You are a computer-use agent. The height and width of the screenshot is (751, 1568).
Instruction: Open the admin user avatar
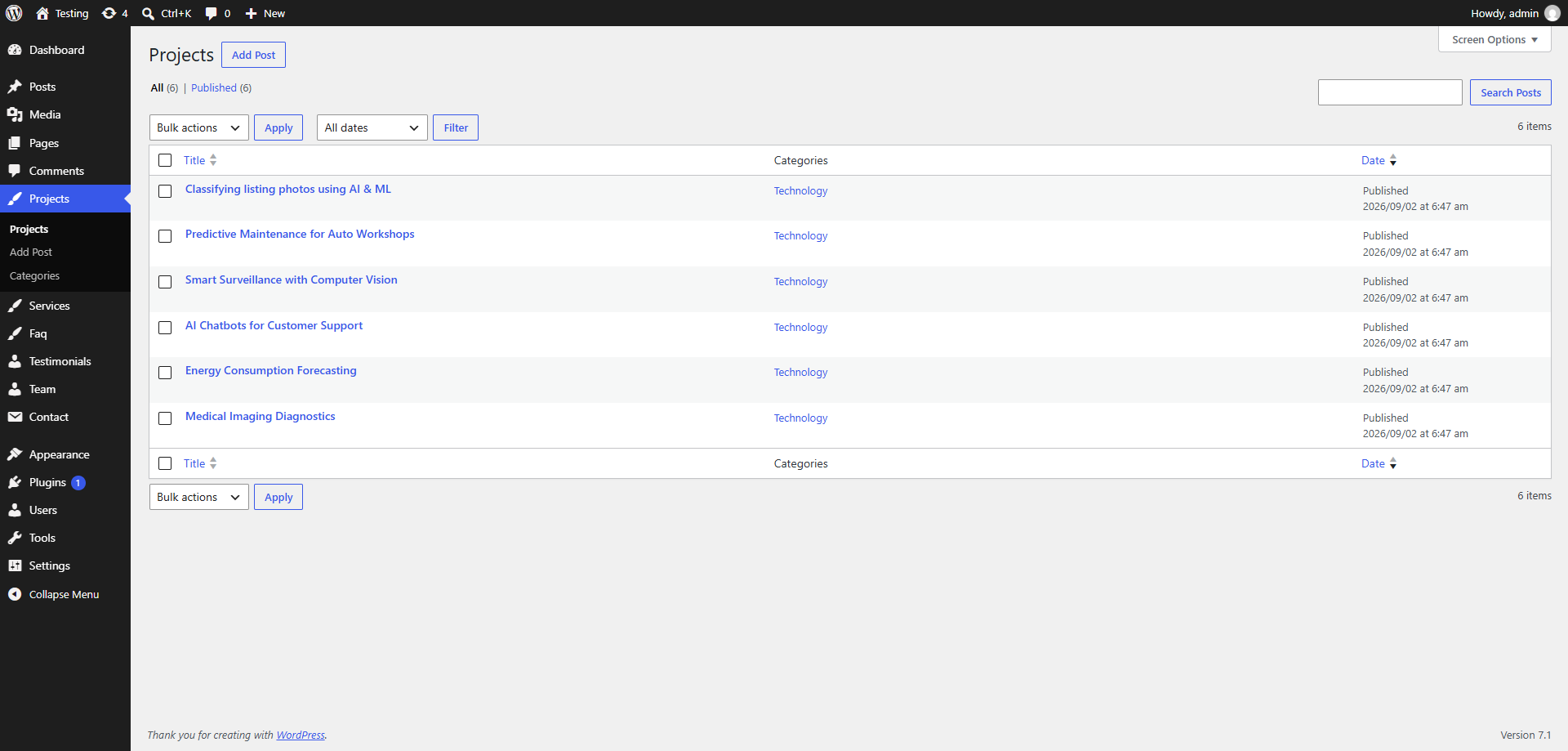(1552, 13)
